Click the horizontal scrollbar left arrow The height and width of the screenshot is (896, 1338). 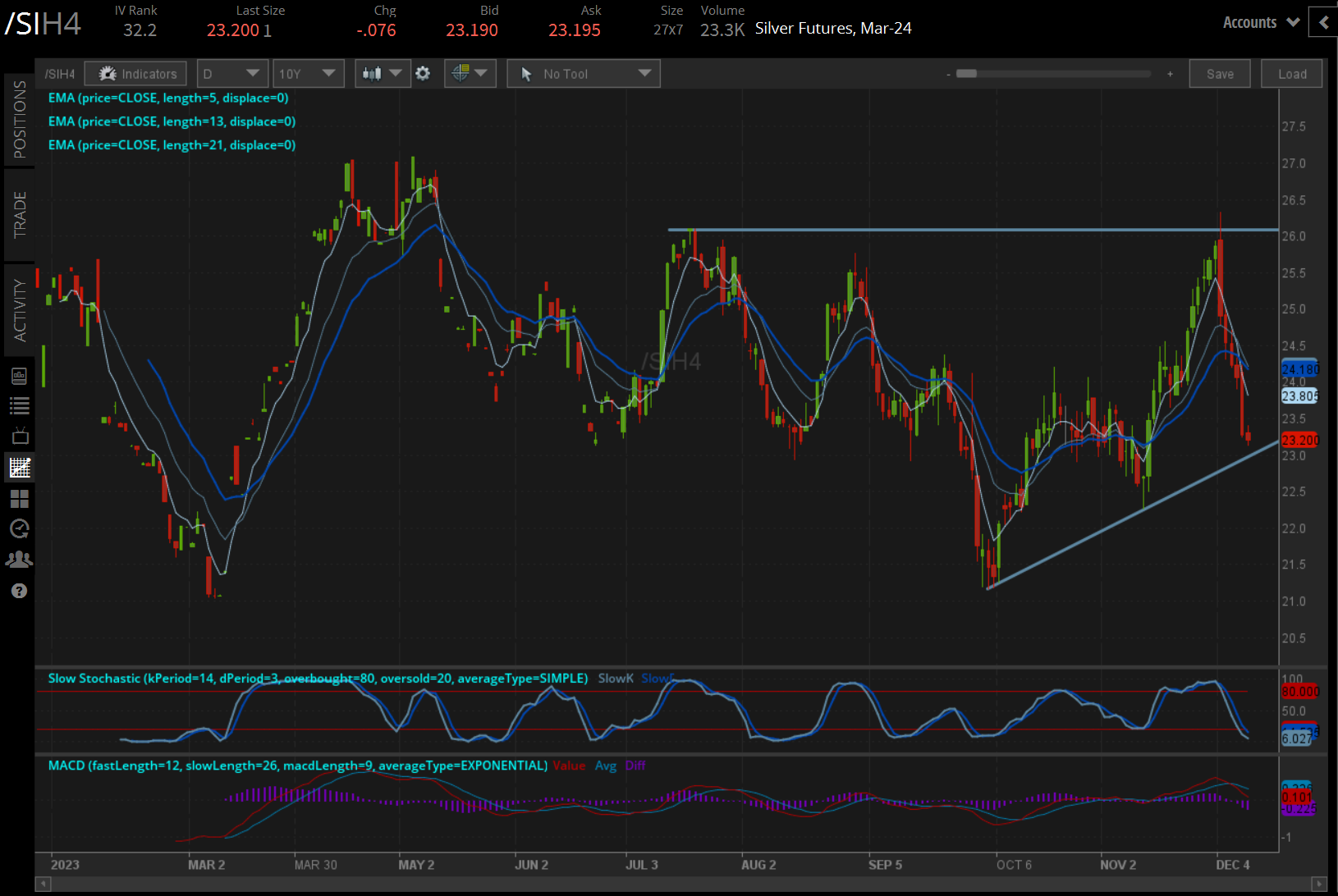[x=44, y=885]
